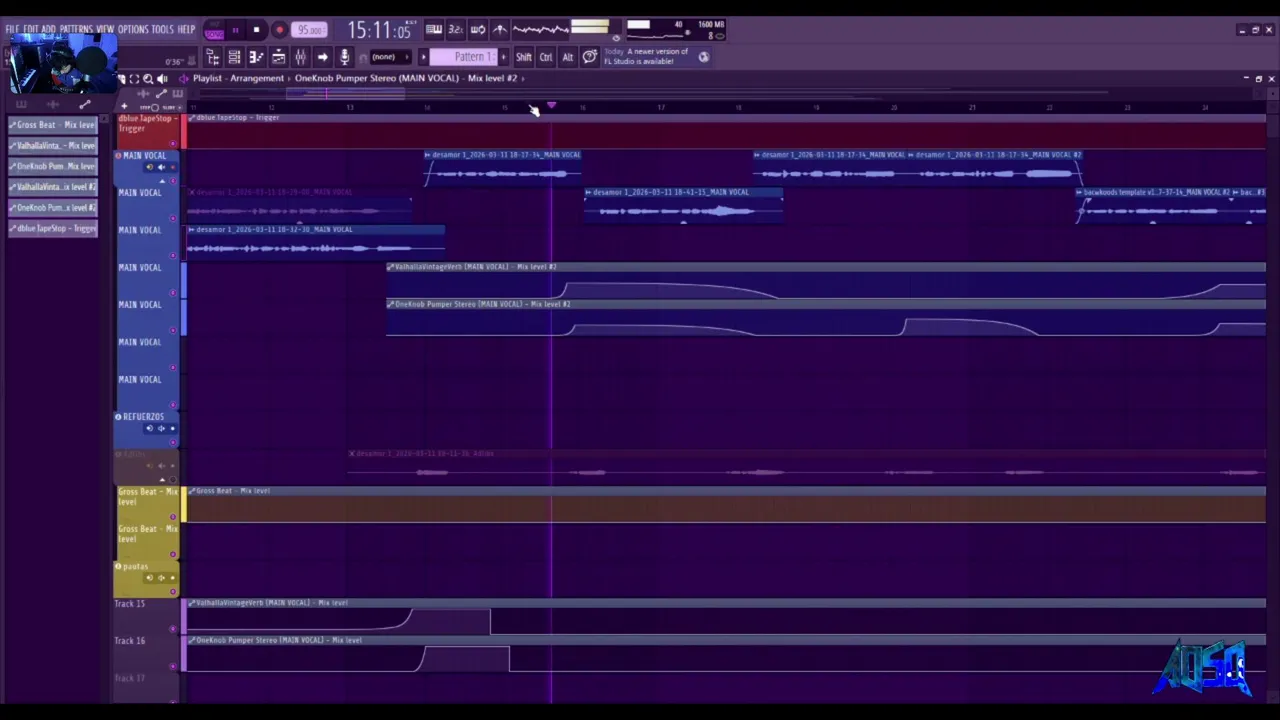Click the REFUERZOS group info icon
This screenshot has width=1280, height=720.
(x=118, y=417)
